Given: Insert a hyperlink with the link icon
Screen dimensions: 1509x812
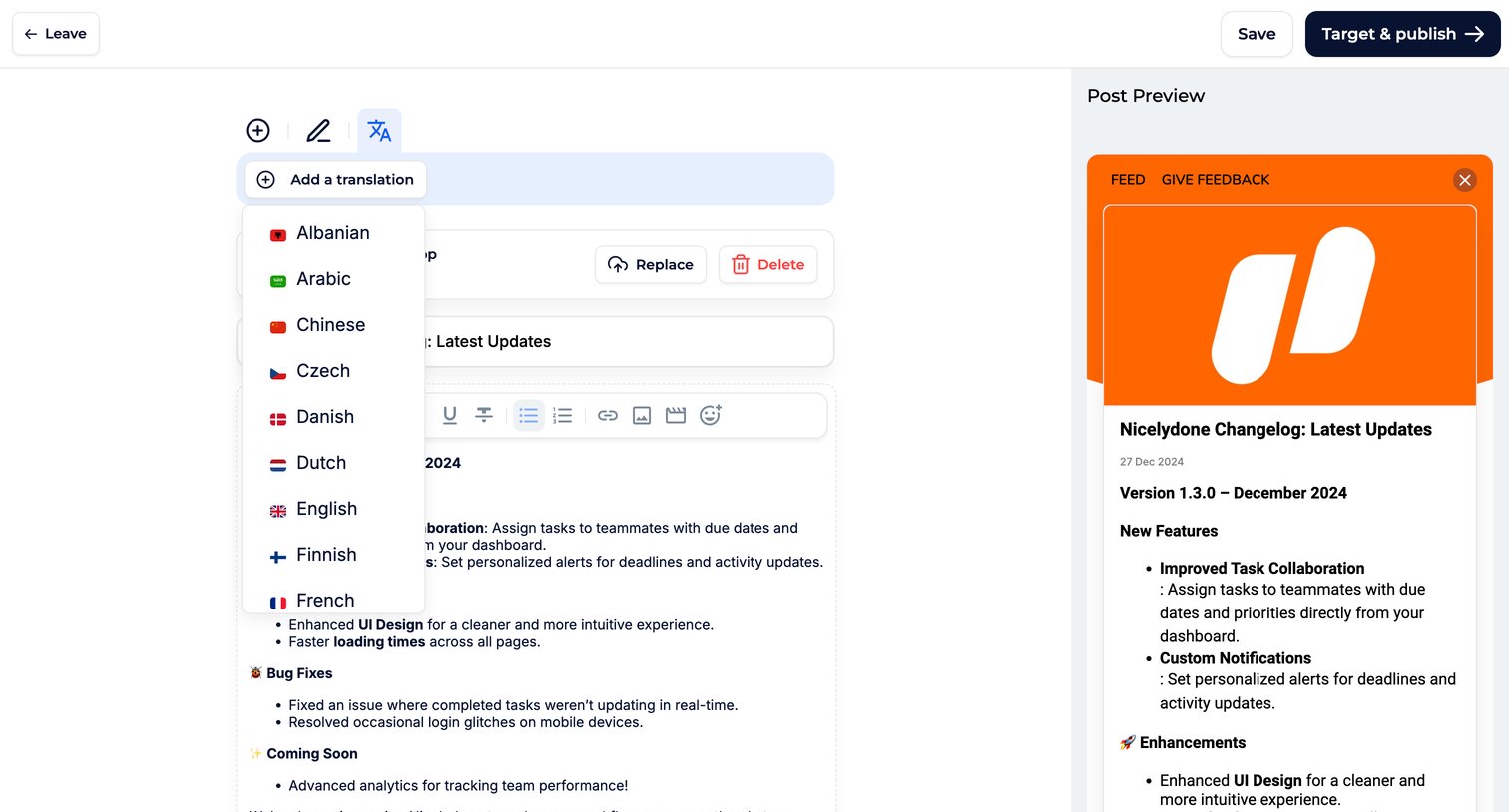Looking at the screenshot, I should tap(608, 415).
